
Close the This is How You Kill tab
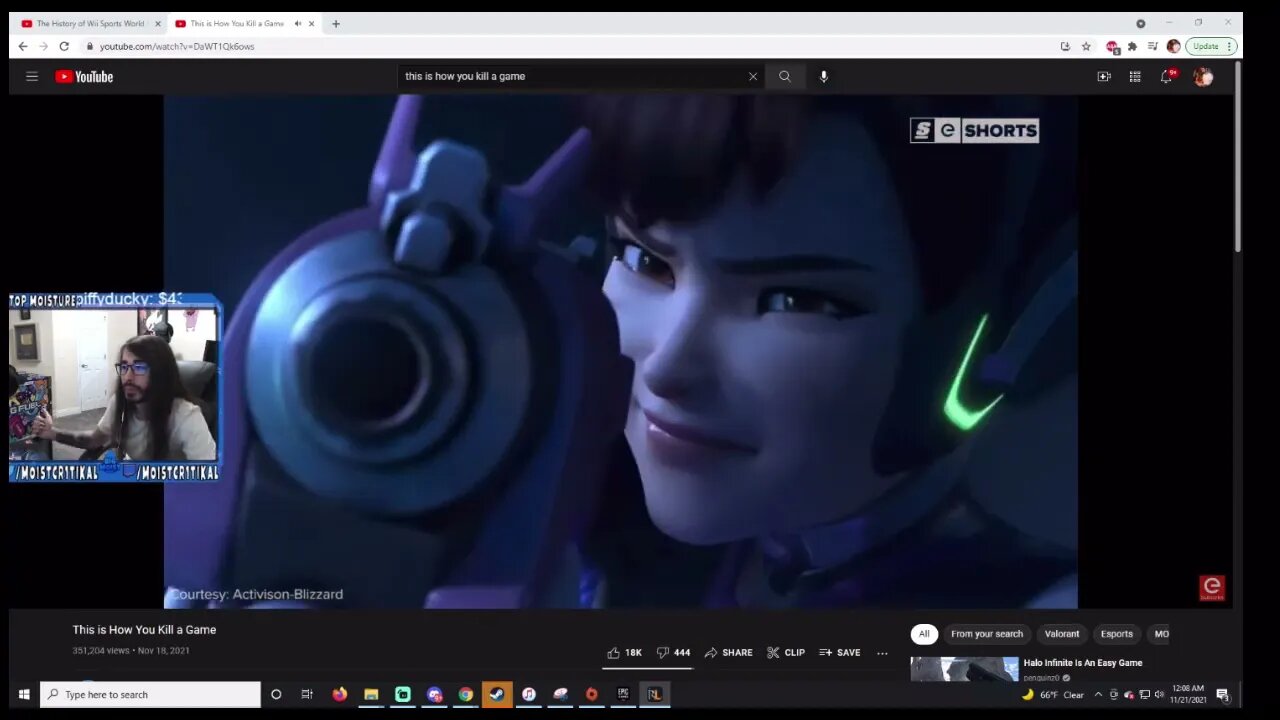pyautogui.click(x=311, y=23)
